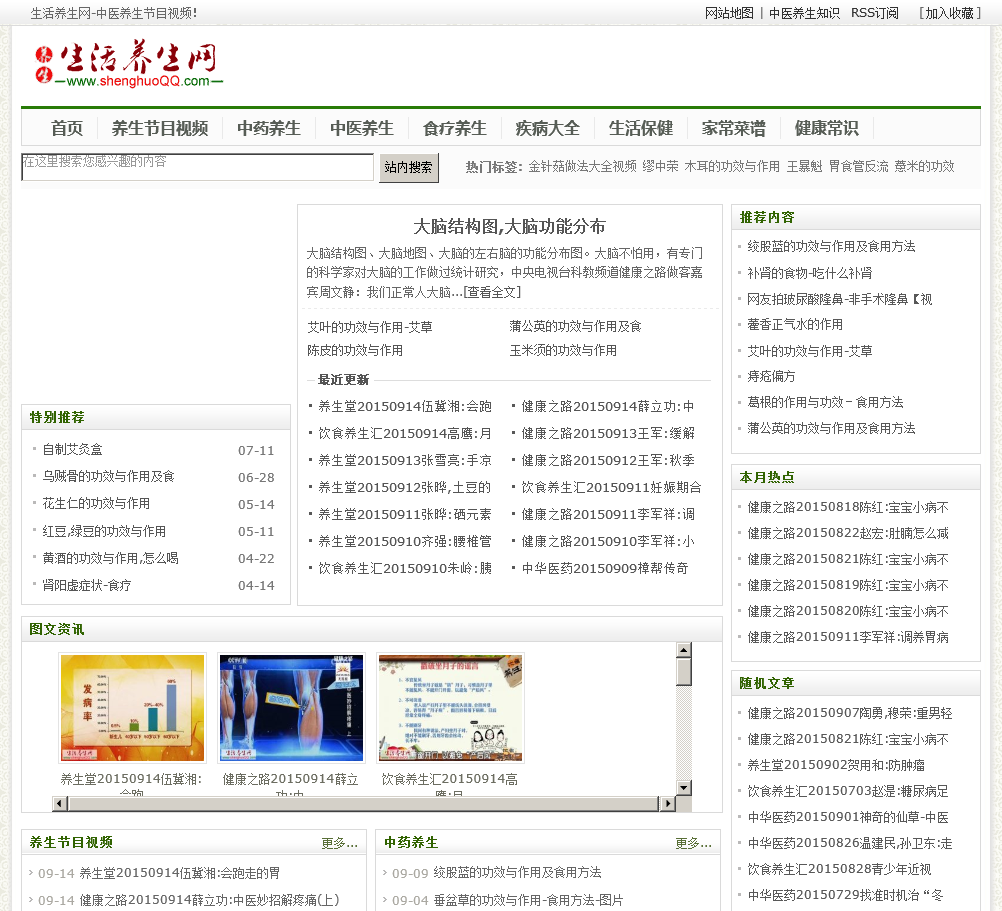Viewport: 1002px width, 911px height.
Task: Click the 生活养生网 site logo
Action: (128, 63)
